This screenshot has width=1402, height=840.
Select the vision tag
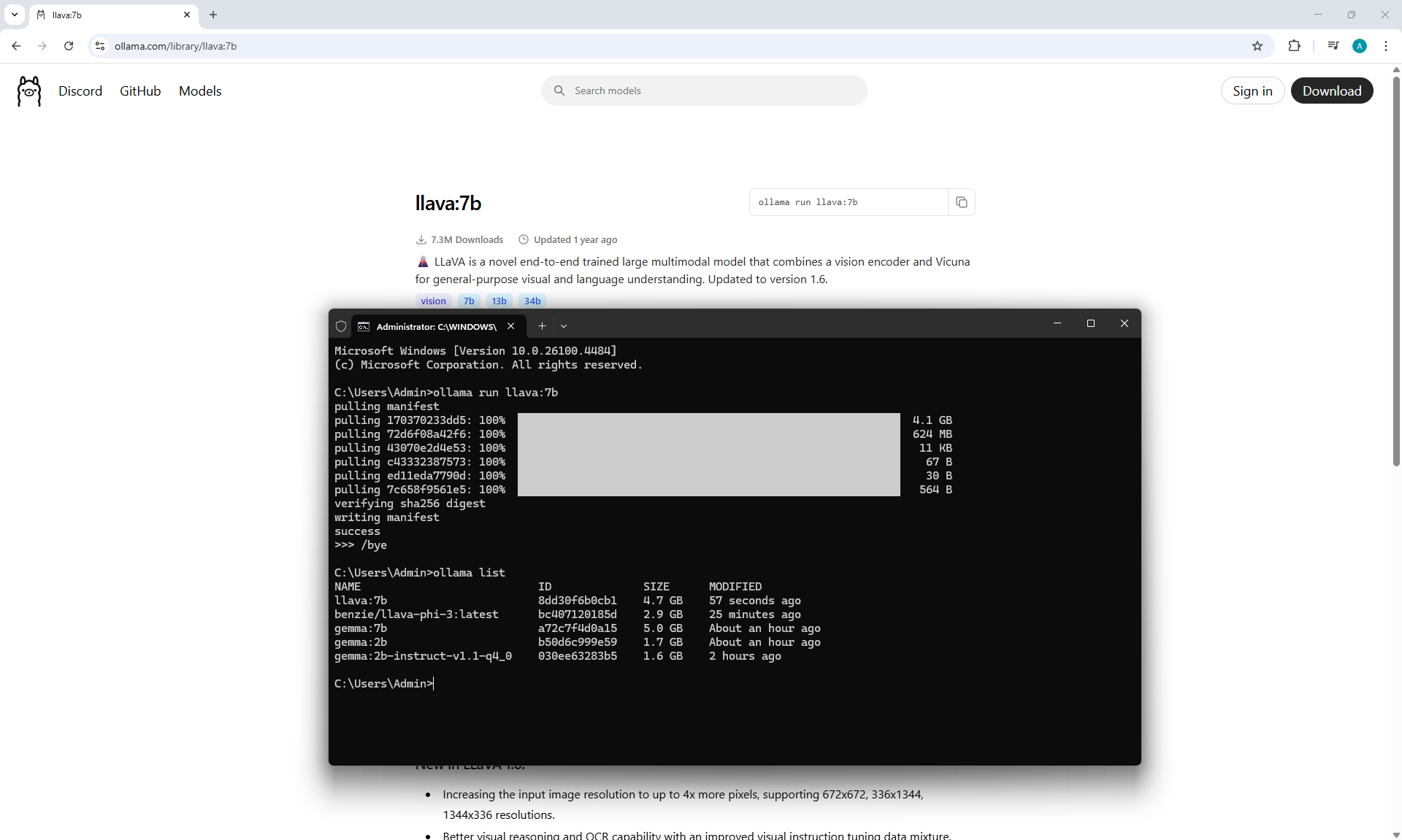[433, 301]
